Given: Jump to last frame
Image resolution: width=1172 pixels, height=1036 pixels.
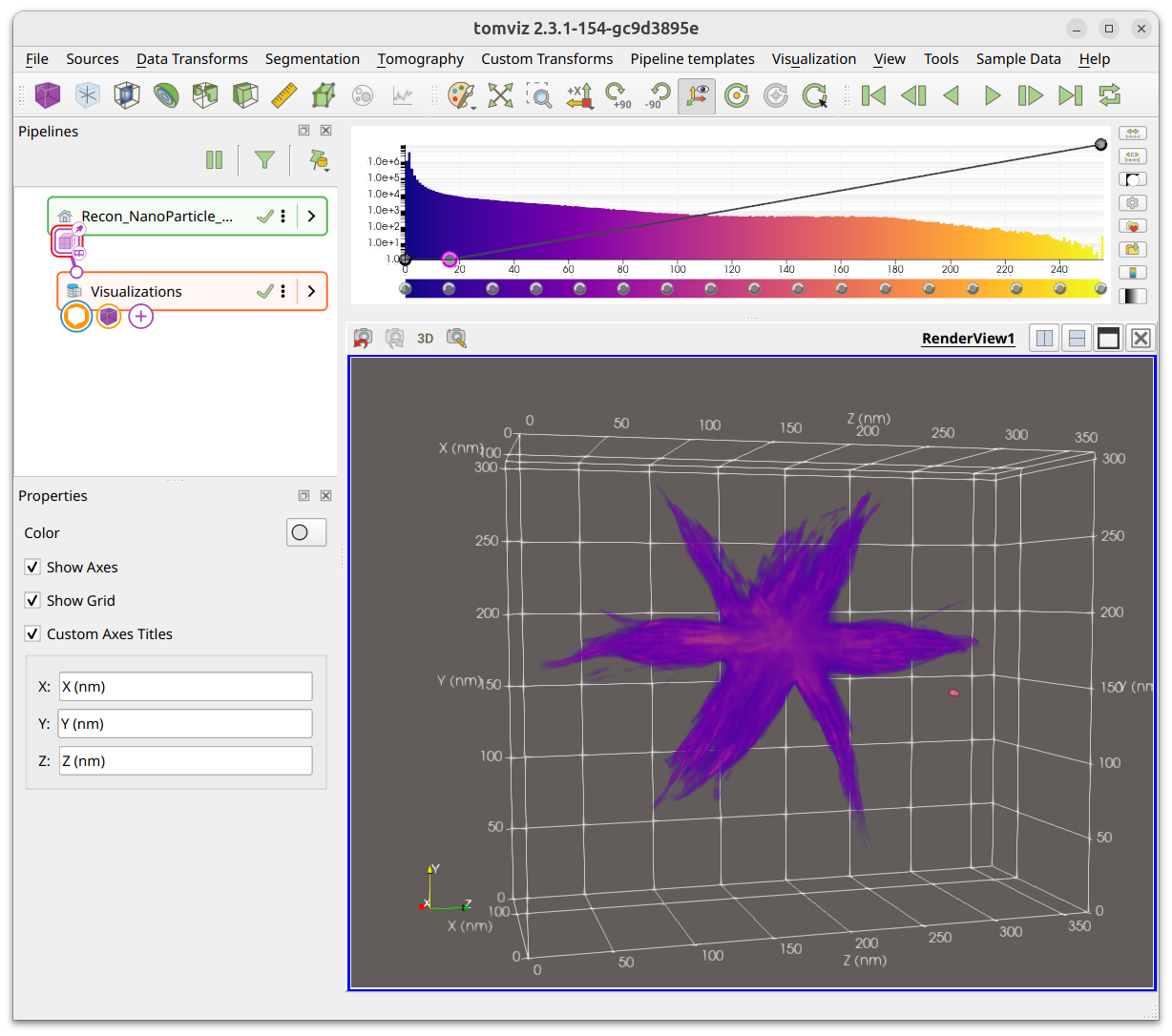Looking at the screenshot, I should [x=1070, y=94].
